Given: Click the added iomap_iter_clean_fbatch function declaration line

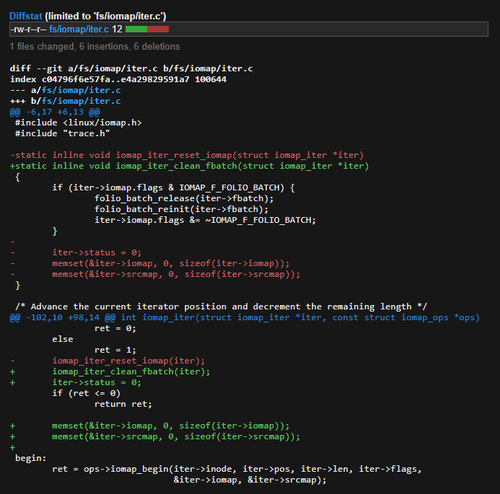Looking at the screenshot, I should [x=189, y=166].
